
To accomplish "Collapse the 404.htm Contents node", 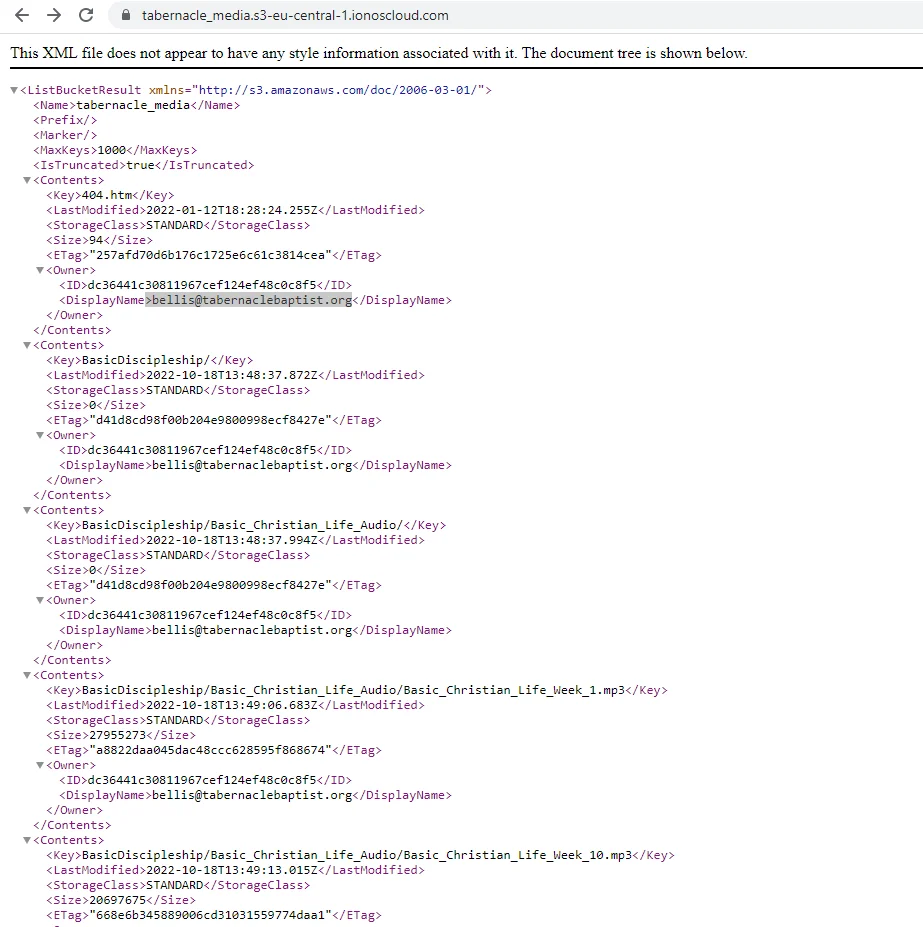I will [x=27, y=180].
